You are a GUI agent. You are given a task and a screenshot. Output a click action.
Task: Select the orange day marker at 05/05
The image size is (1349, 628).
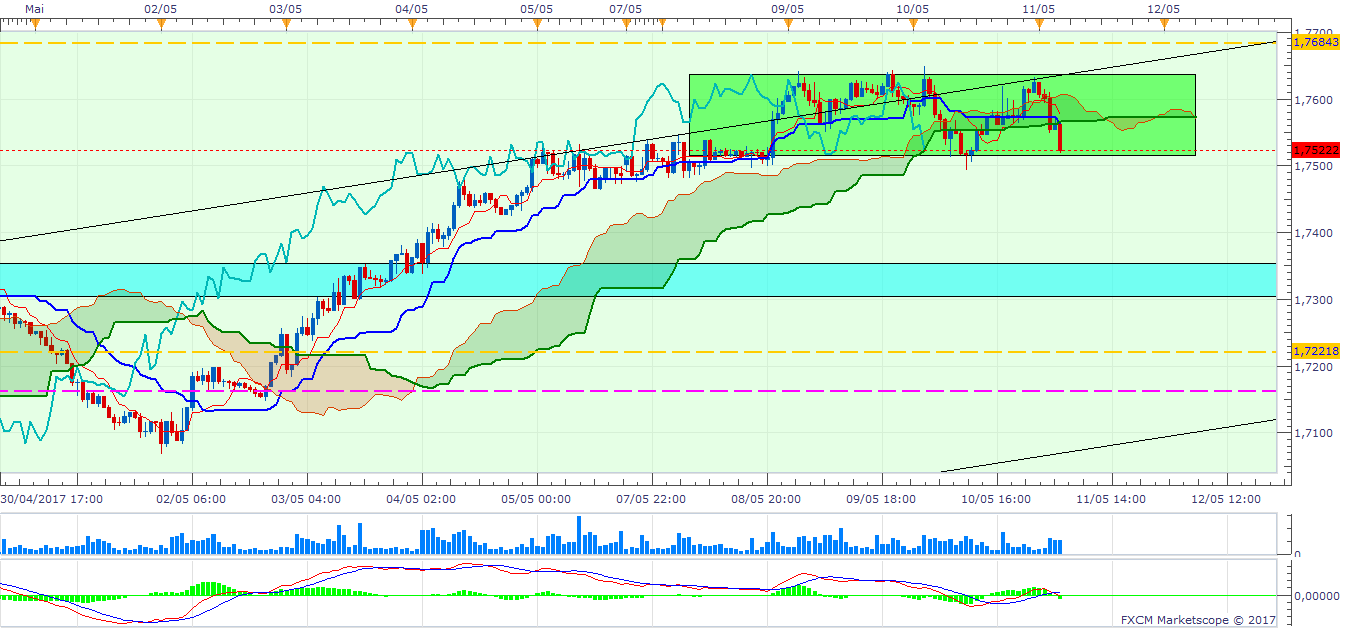pos(537,25)
